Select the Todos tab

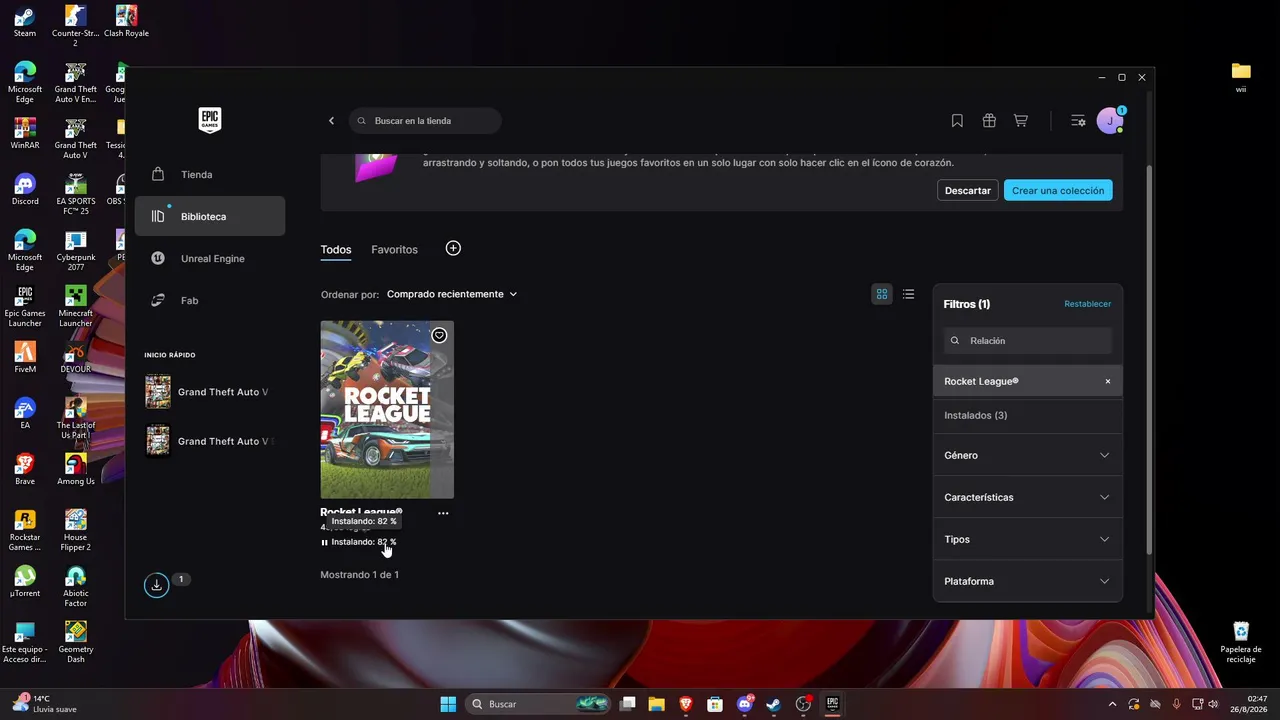point(336,250)
